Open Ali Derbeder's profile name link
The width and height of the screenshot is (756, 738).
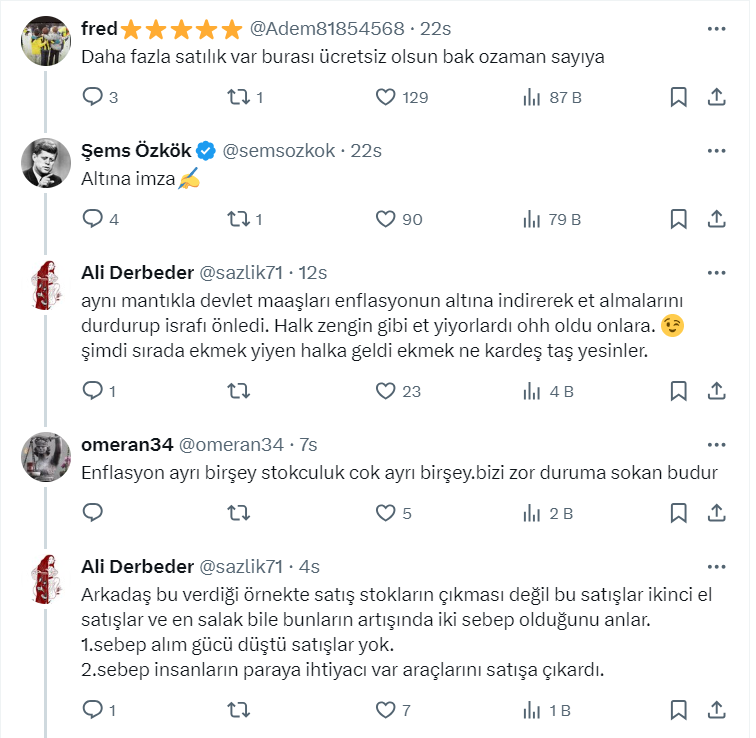[x=138, y=272]
